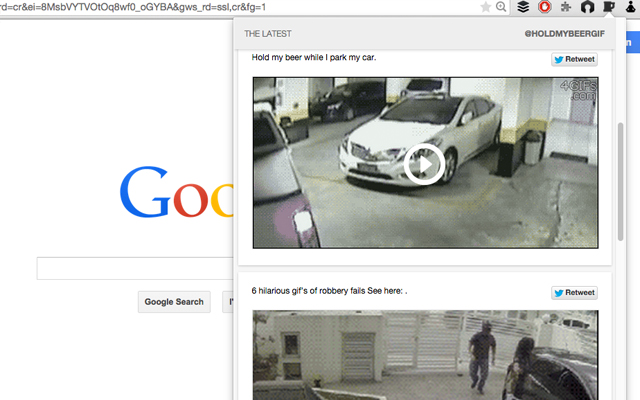Open the @HOLDMYBEERGIF profile link
Viewport: 640px width, 400px height.
[564, 34]
